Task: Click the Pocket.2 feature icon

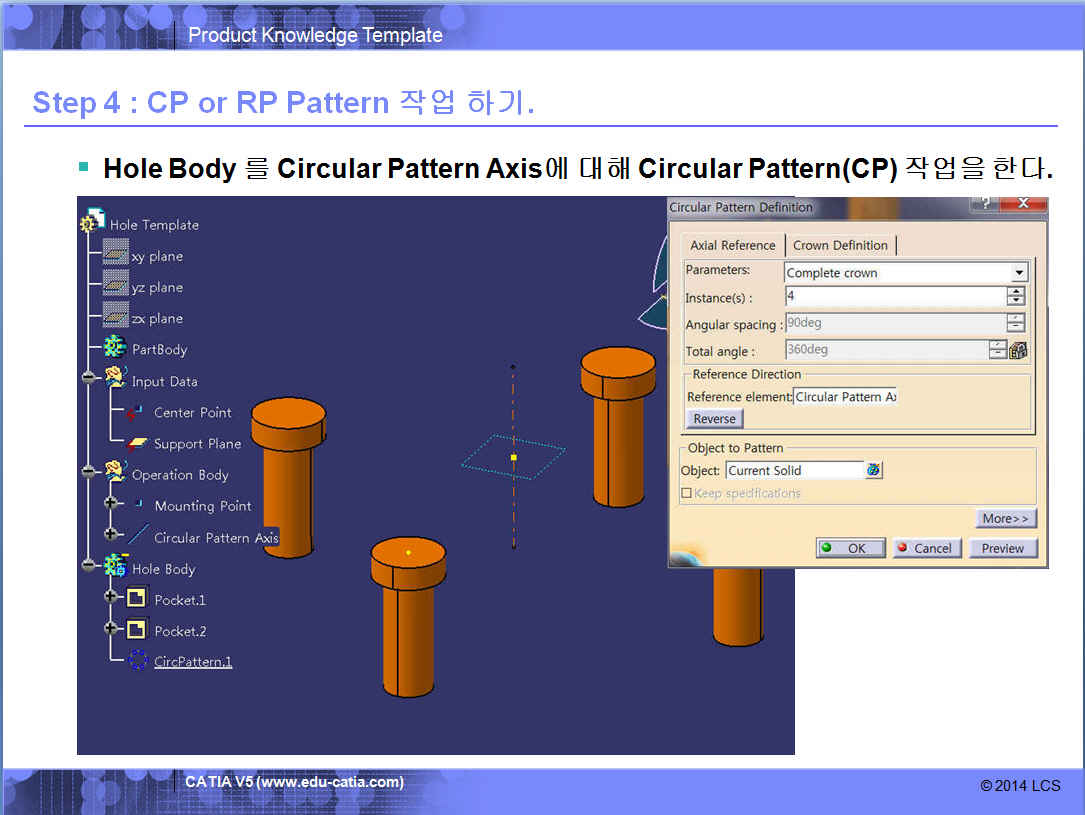Action: click(136, 628)
